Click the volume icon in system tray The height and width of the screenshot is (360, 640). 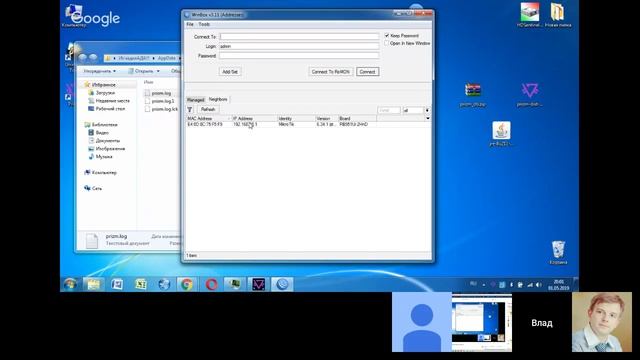[x=539, y=284]
